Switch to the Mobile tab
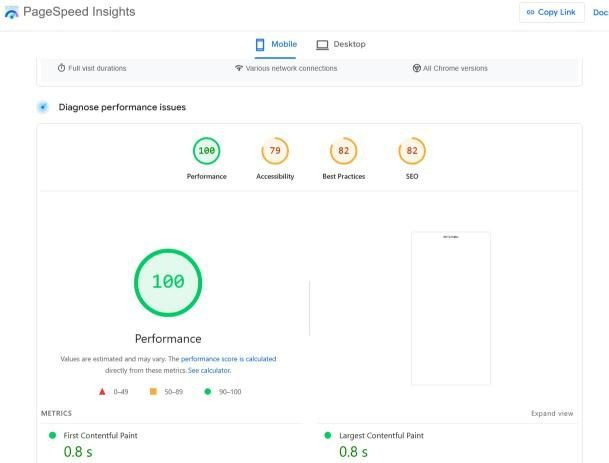Screen dimensions: 609x463 (276, 44)
